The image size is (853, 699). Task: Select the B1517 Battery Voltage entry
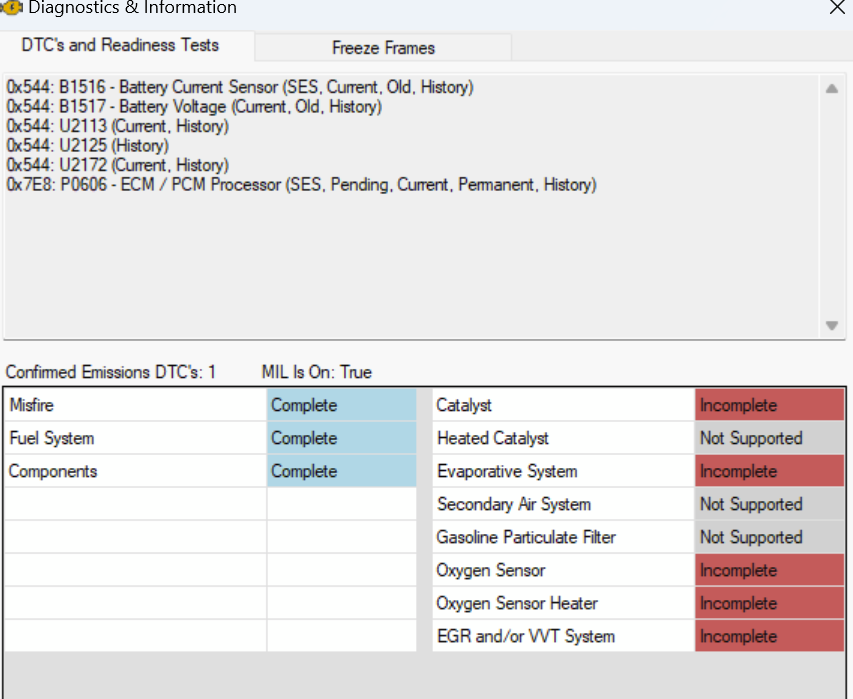[x=194, y=107]
